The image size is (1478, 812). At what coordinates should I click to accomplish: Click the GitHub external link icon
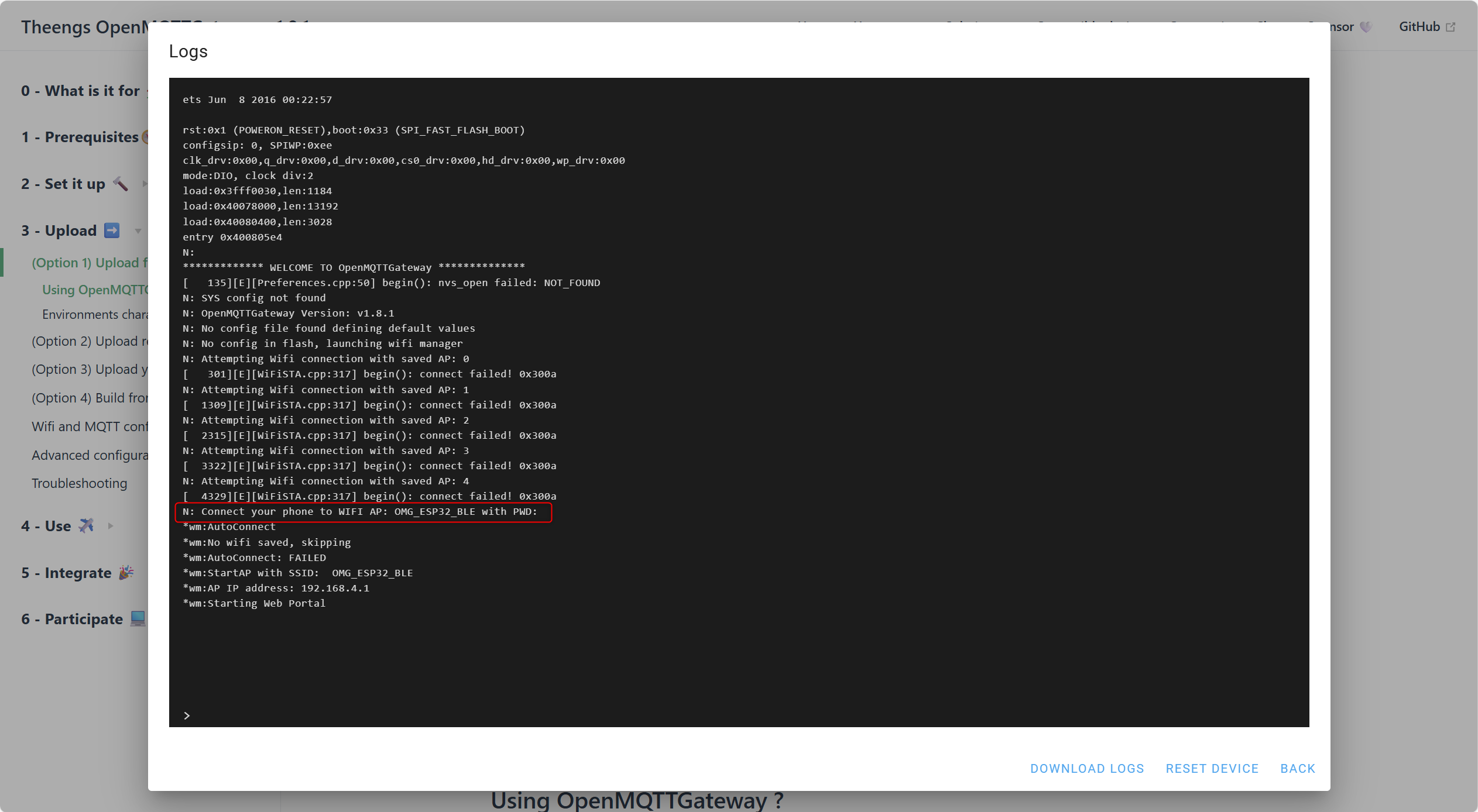coord(1450,27)
